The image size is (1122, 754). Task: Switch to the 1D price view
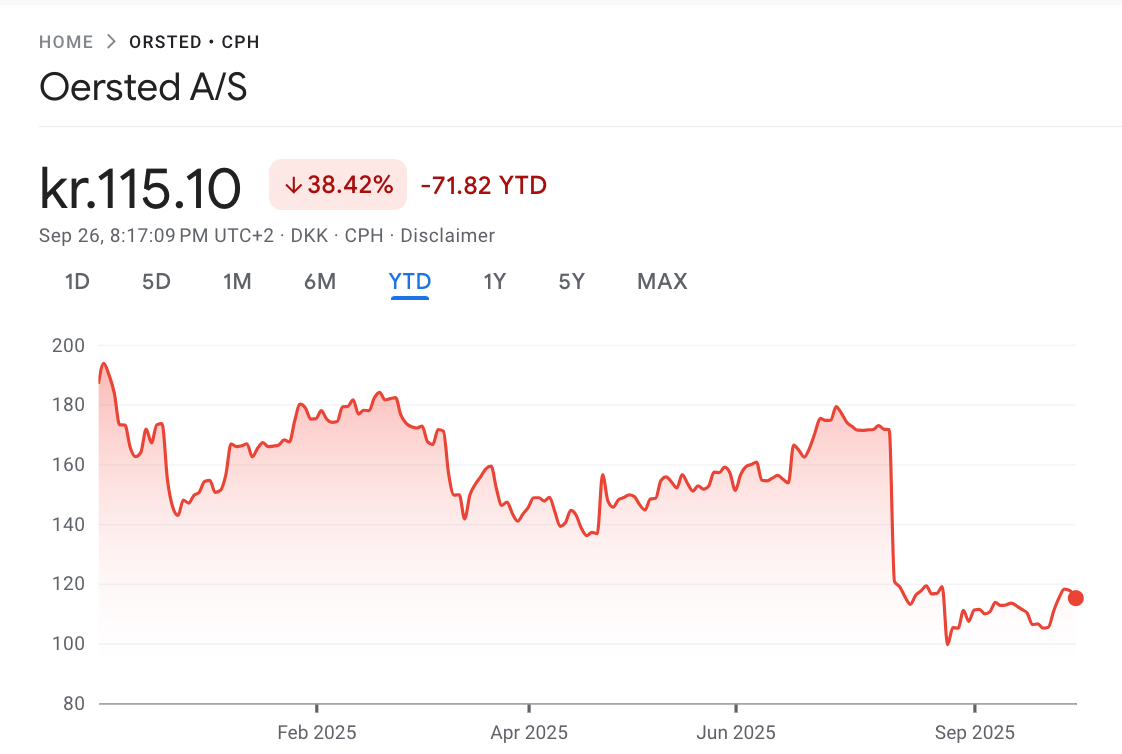[x=76, y=281]
